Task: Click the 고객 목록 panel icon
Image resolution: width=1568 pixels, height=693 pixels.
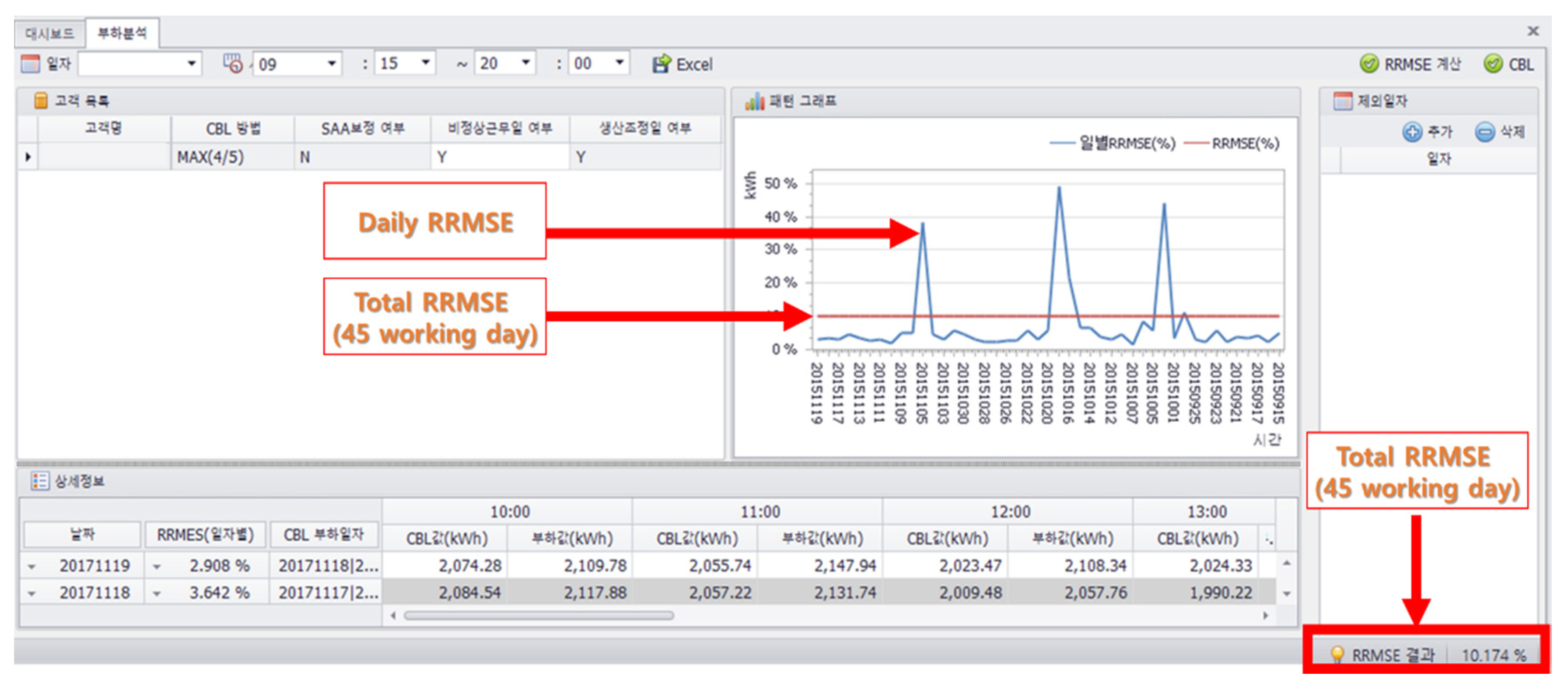Action: point(40,101)
